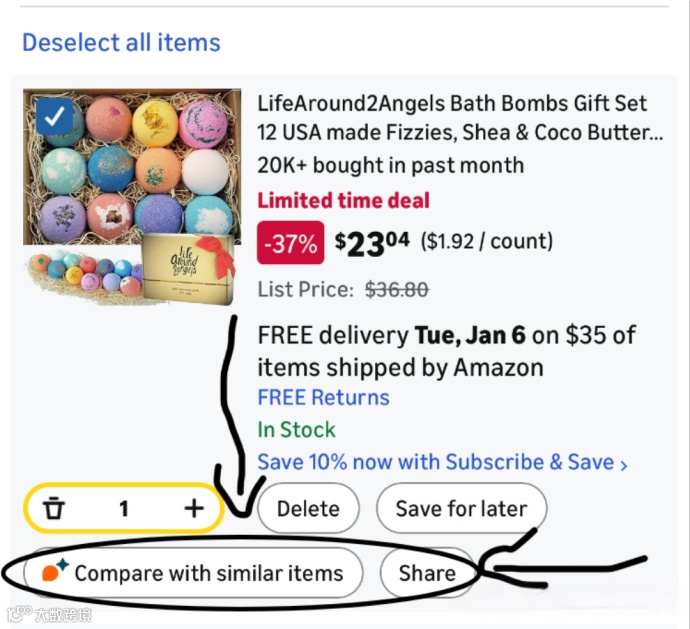Viewport: 690px width, 629px height.
Task: Uncheck the bath bombs item checkbox
Action: pyautogui.click(x=54, y=119)
